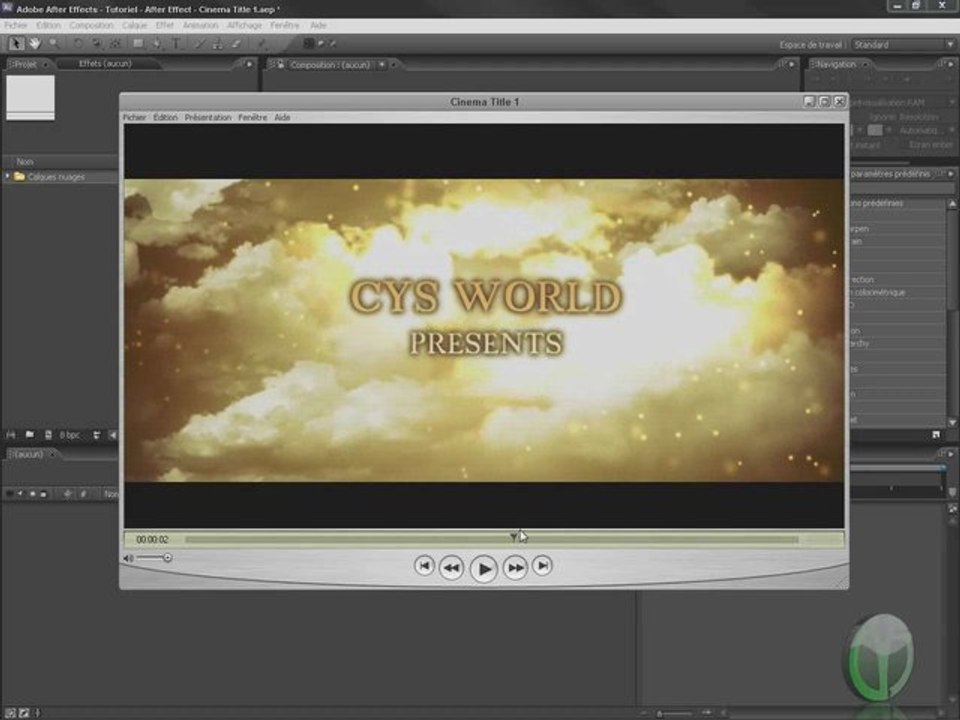The height and width of the screenshot is (720, 960).
Task: Jump to the start in Cinema Title player
Action: click(x=424, y=566)
